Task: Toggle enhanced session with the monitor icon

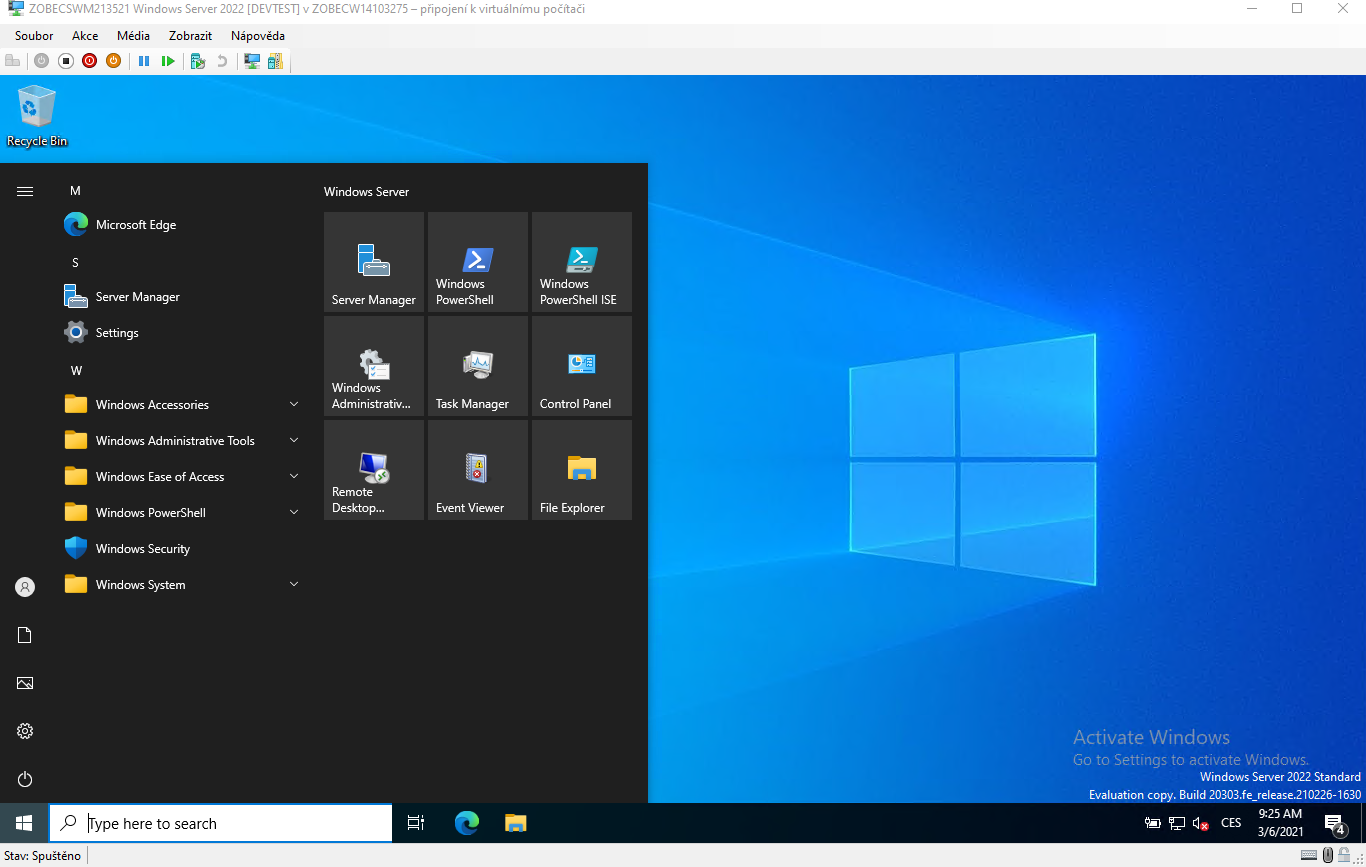Action: 252,61
